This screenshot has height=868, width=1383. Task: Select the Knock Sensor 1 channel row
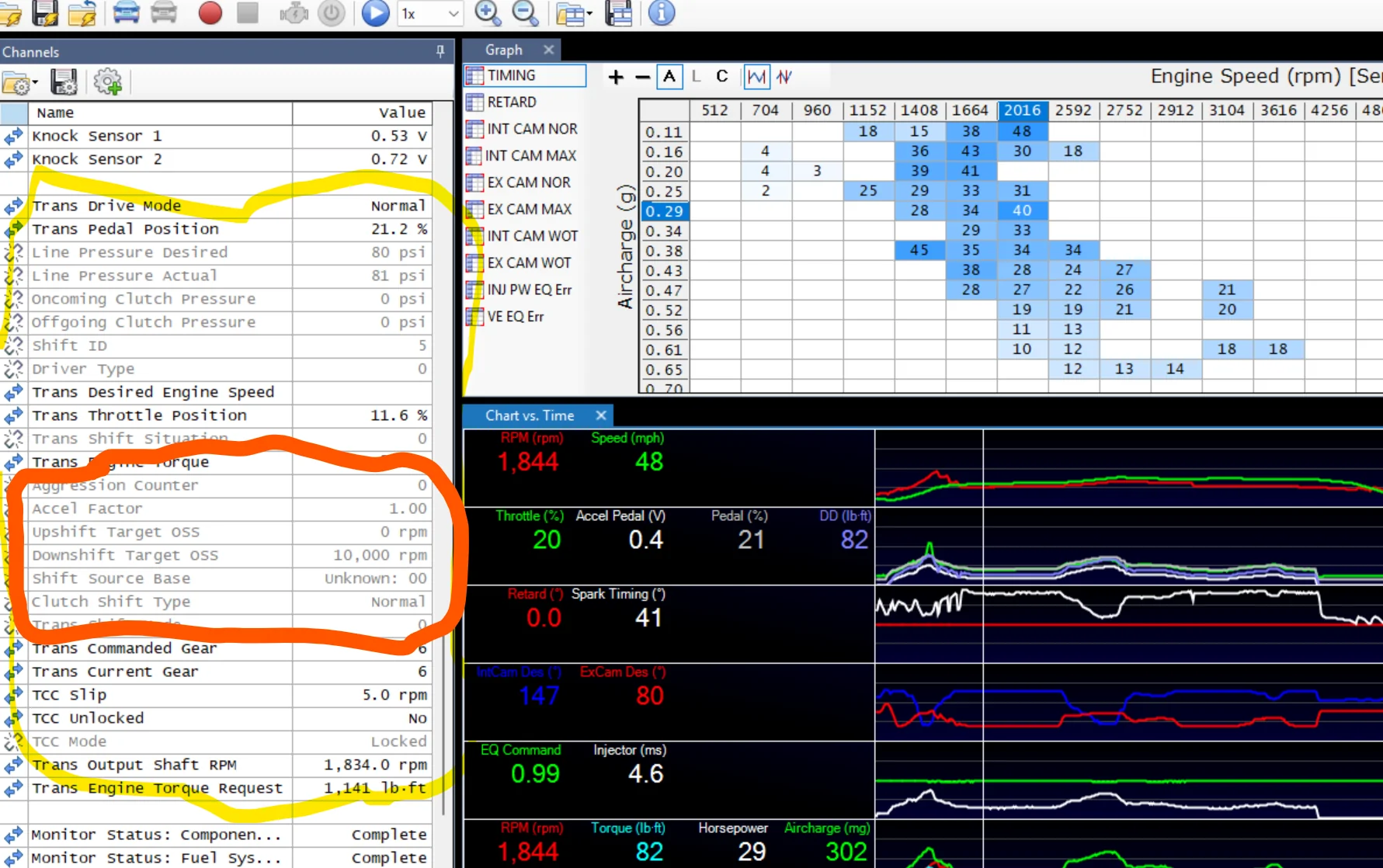pyautogui.click(x=216, y=136)
